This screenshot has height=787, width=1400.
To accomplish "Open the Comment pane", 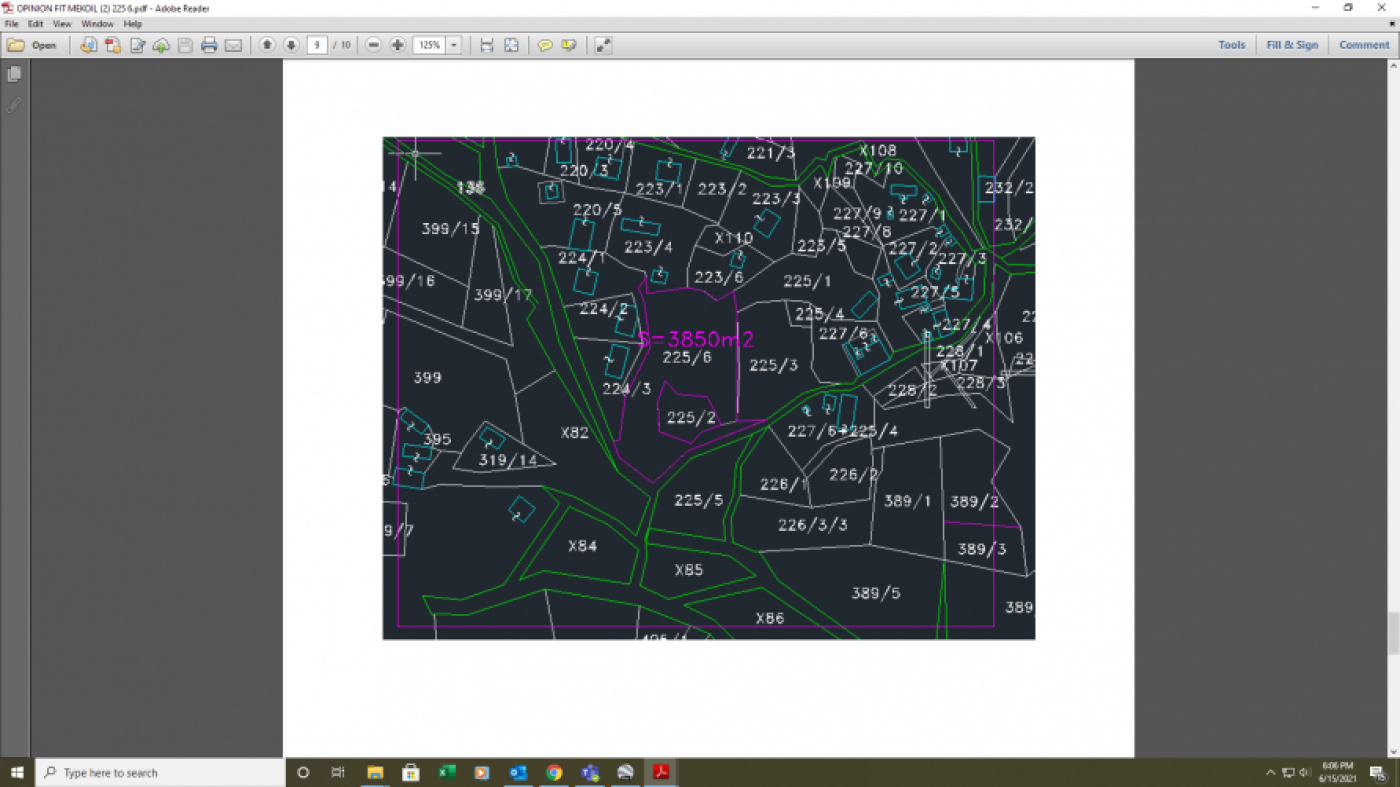I will click(x=1364, y=45).
